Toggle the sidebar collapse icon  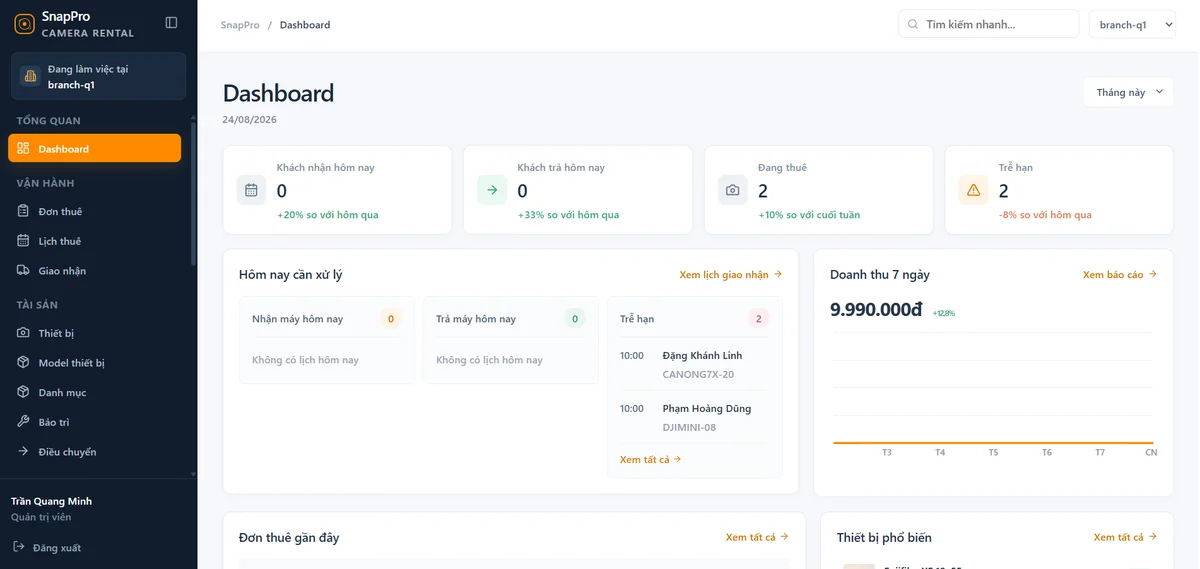171,22
